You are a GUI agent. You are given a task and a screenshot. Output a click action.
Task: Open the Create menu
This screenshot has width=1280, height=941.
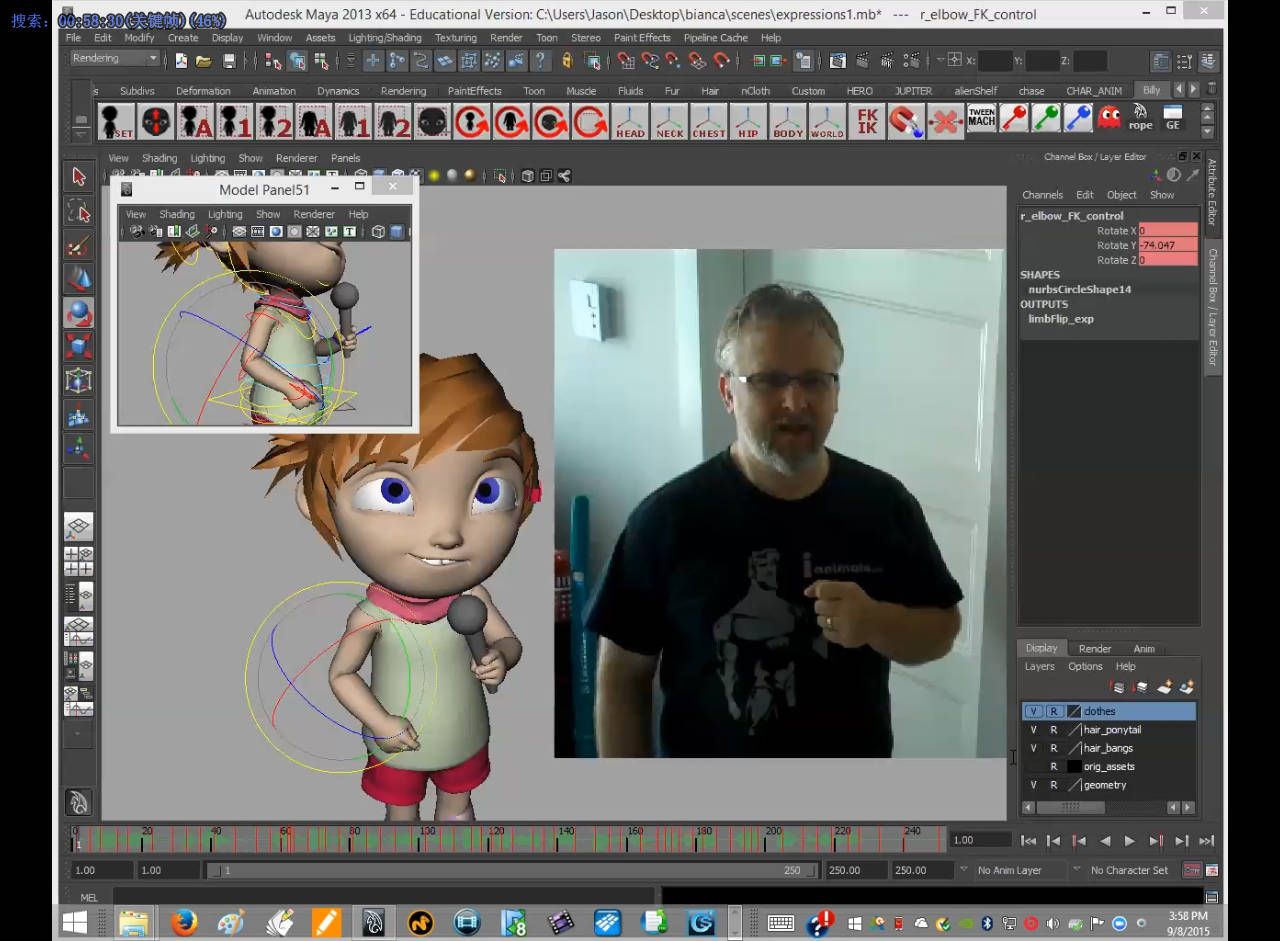[x=183, y=38]
